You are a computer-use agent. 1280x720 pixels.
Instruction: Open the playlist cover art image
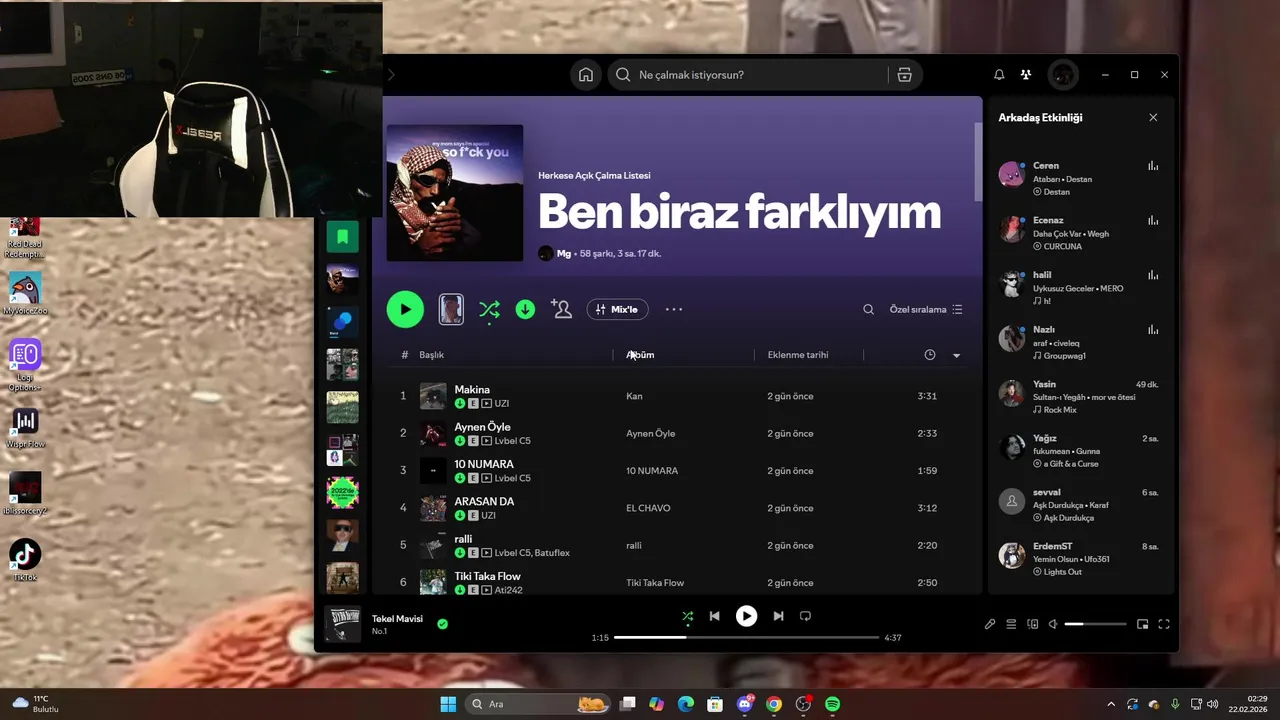[x=455, y=192]
